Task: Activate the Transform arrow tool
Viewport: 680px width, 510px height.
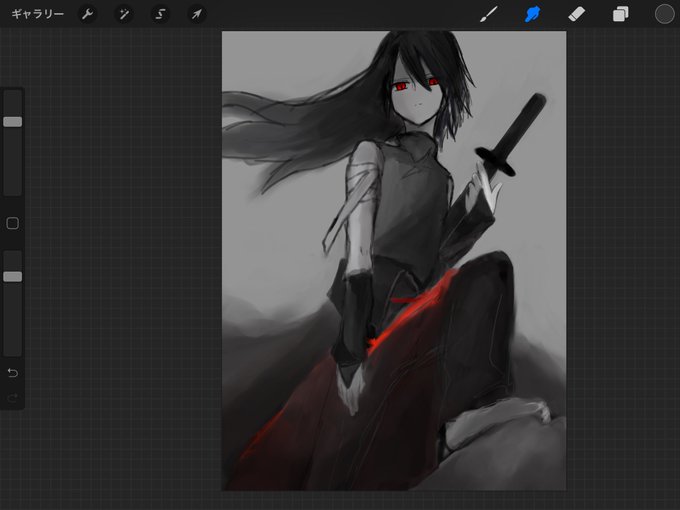Action: click(196, 14)
